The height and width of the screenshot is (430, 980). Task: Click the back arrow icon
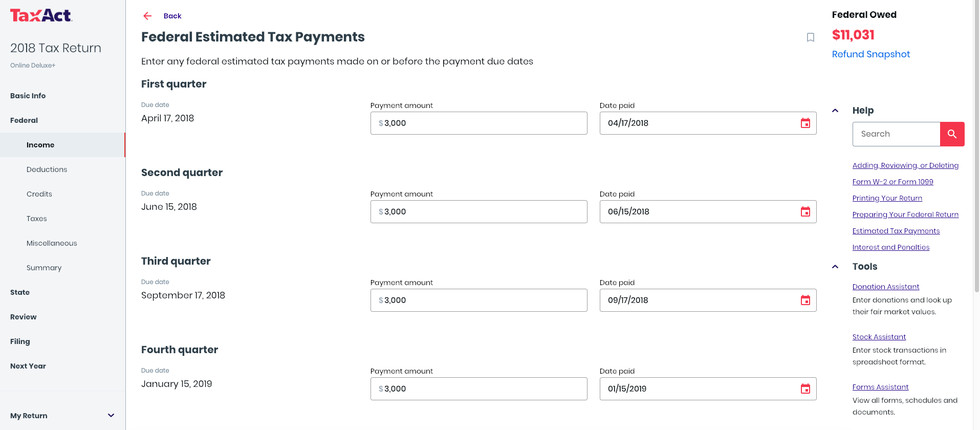(x=147, y=16)
